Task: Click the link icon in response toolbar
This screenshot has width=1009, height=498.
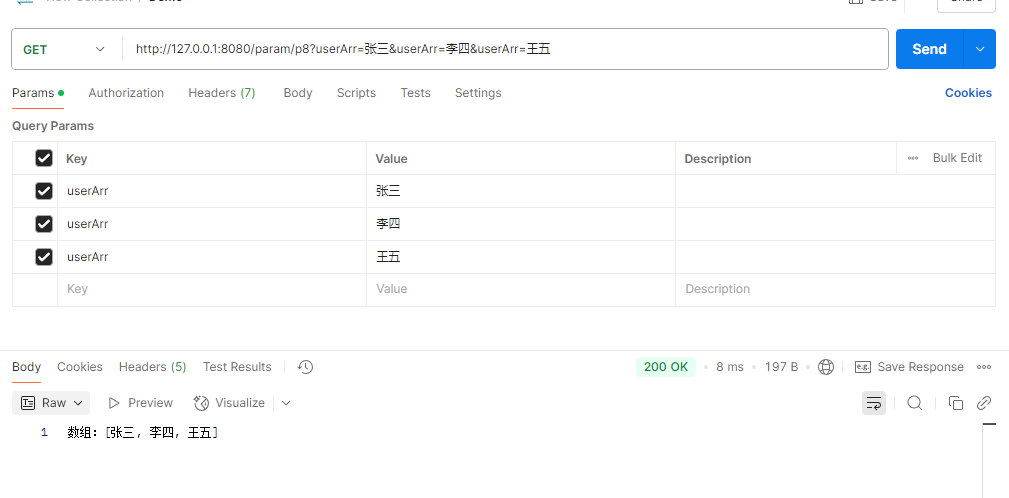Action: [x=984, y=403]
